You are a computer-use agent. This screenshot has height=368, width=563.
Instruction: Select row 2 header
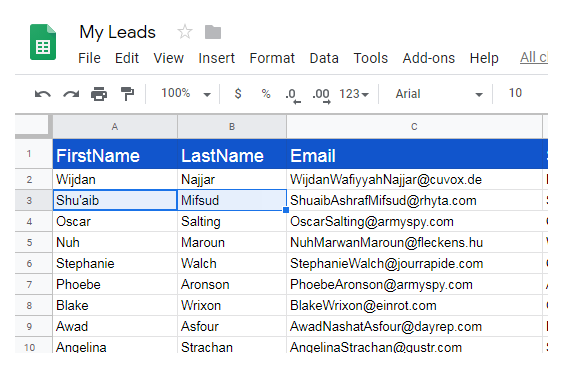[x=33, y=179]
